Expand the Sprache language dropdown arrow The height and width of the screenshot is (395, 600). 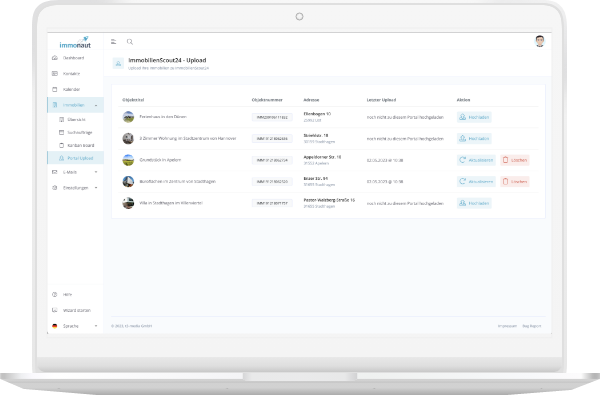click(96, 326)
